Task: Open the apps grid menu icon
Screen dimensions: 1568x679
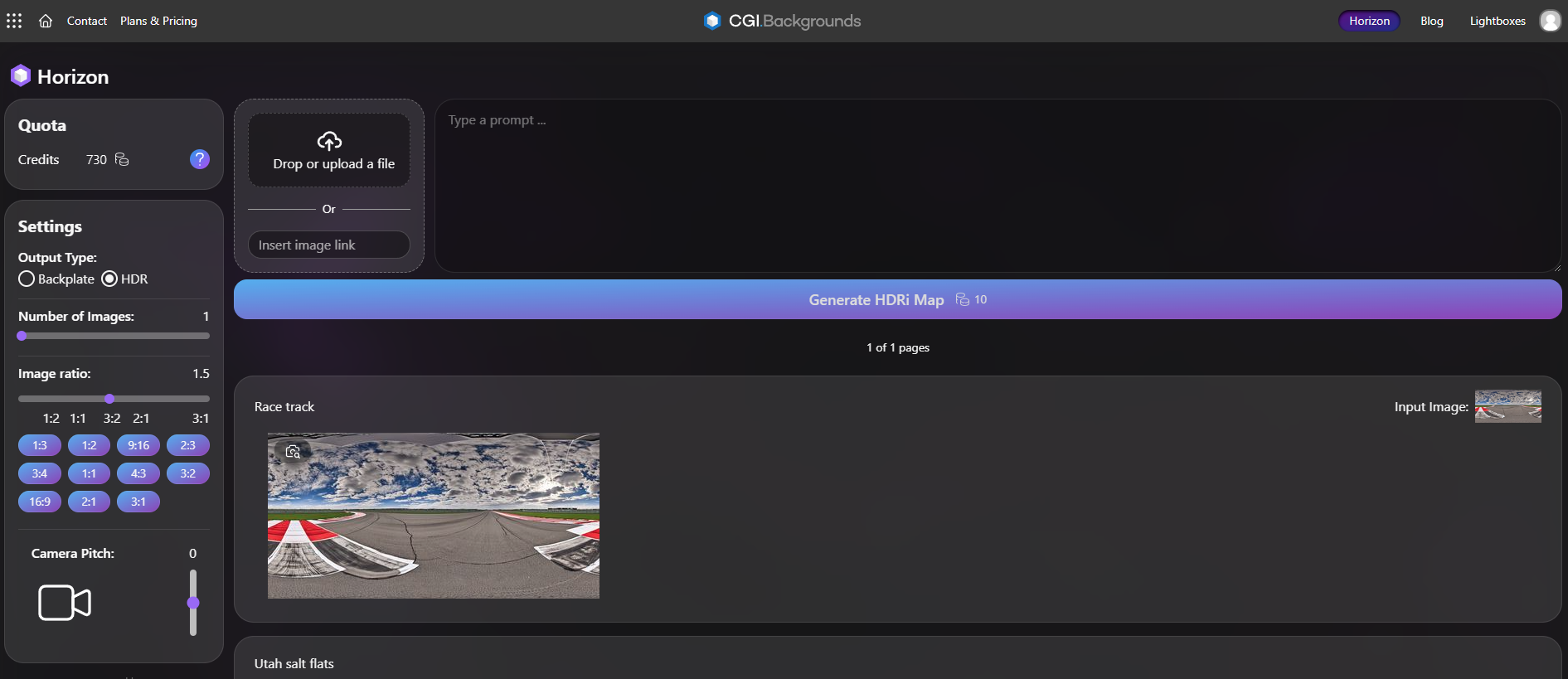Action: pyautogui.click(x=14, y=21)
